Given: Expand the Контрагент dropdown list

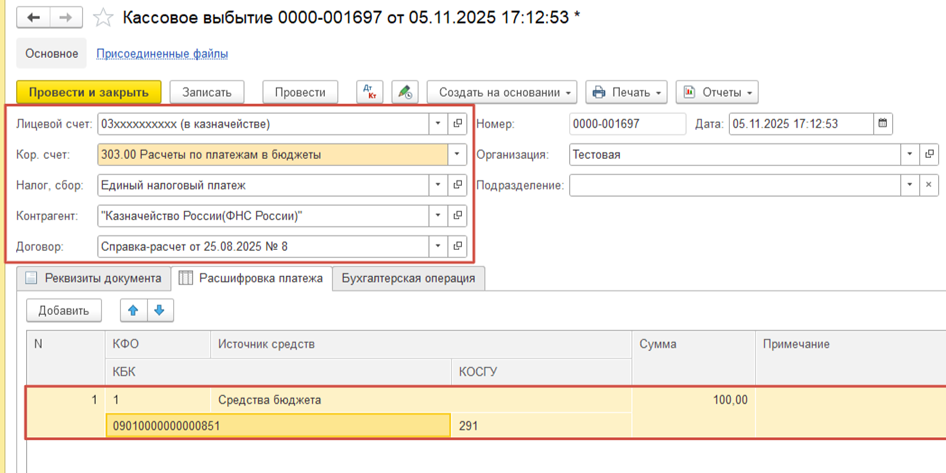Looking at the screenshot, I should [x=438, y=215].
